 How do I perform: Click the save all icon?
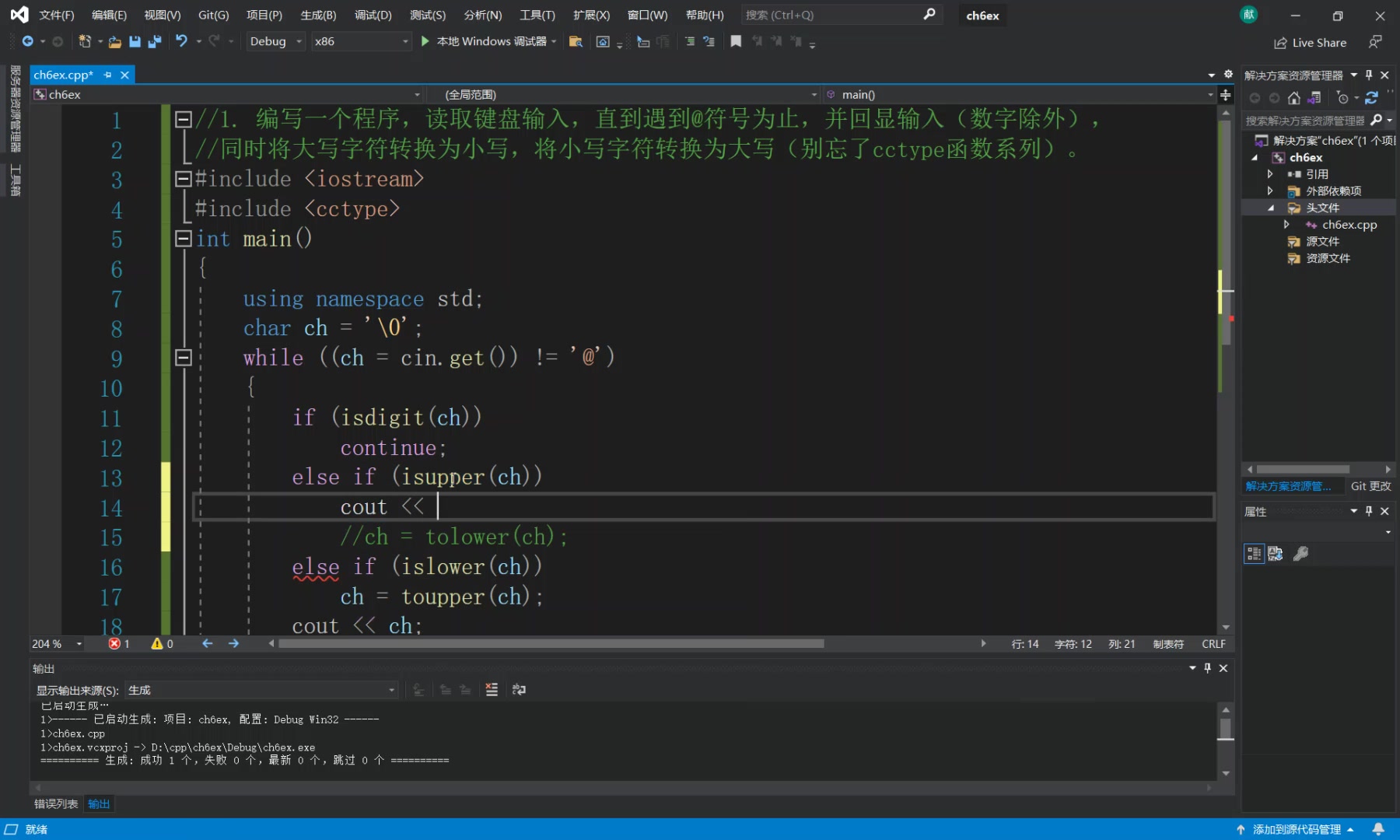(154, 41)
